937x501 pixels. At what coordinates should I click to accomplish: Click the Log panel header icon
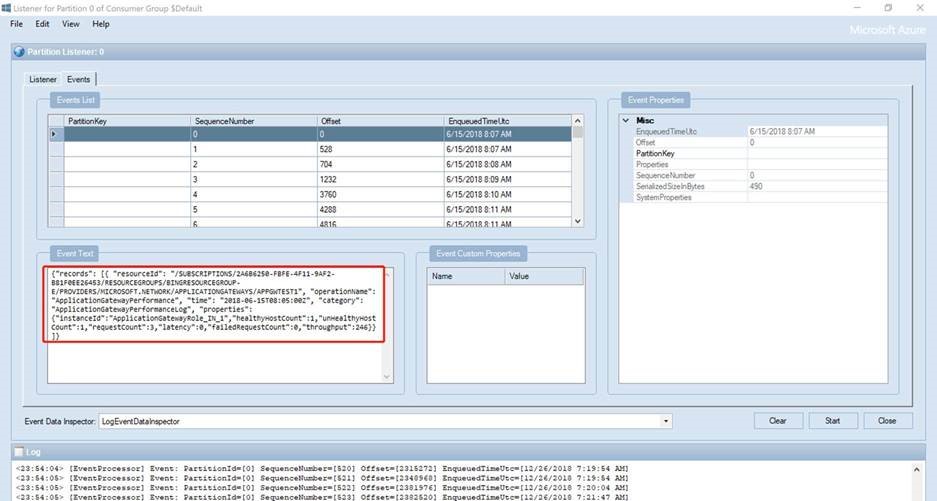tap(18, 452)
